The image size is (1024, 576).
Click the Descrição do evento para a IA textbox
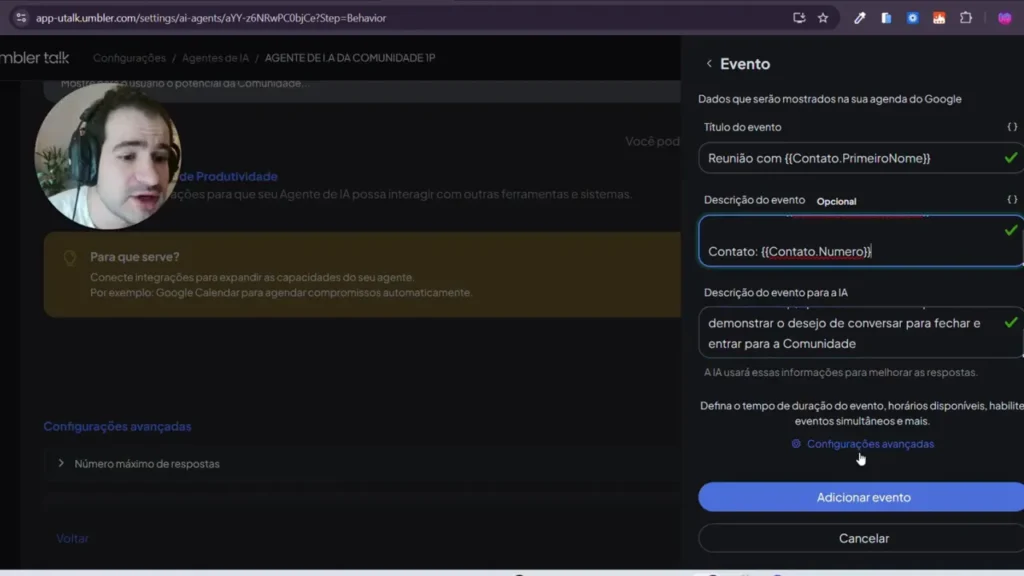point(850,333)
